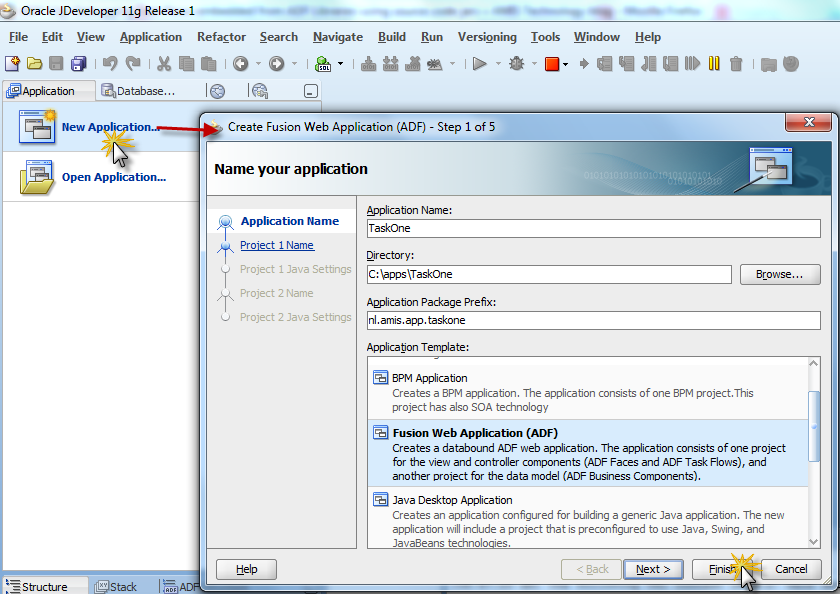The height and width of the screenshot is (594, 840).
Task: Click the Save All toolbar icon
Action: pos(78,64)
